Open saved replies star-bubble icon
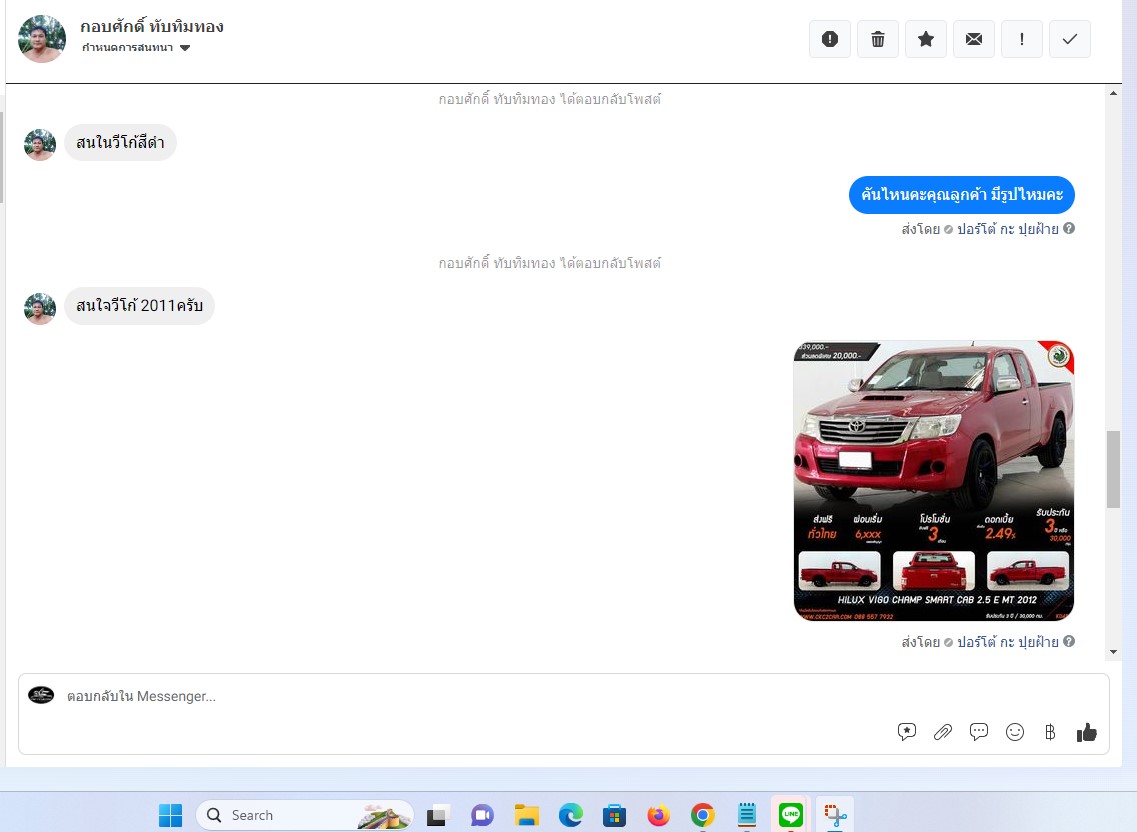The height and width of the screenshot is (832, 1137). [x=906, y=732]
